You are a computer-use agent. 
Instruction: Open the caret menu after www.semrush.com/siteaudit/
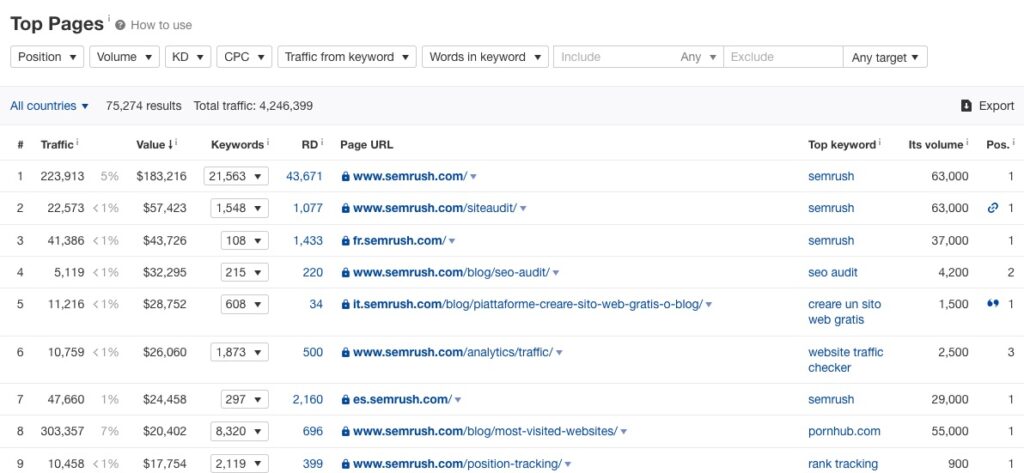pos(523,209)
